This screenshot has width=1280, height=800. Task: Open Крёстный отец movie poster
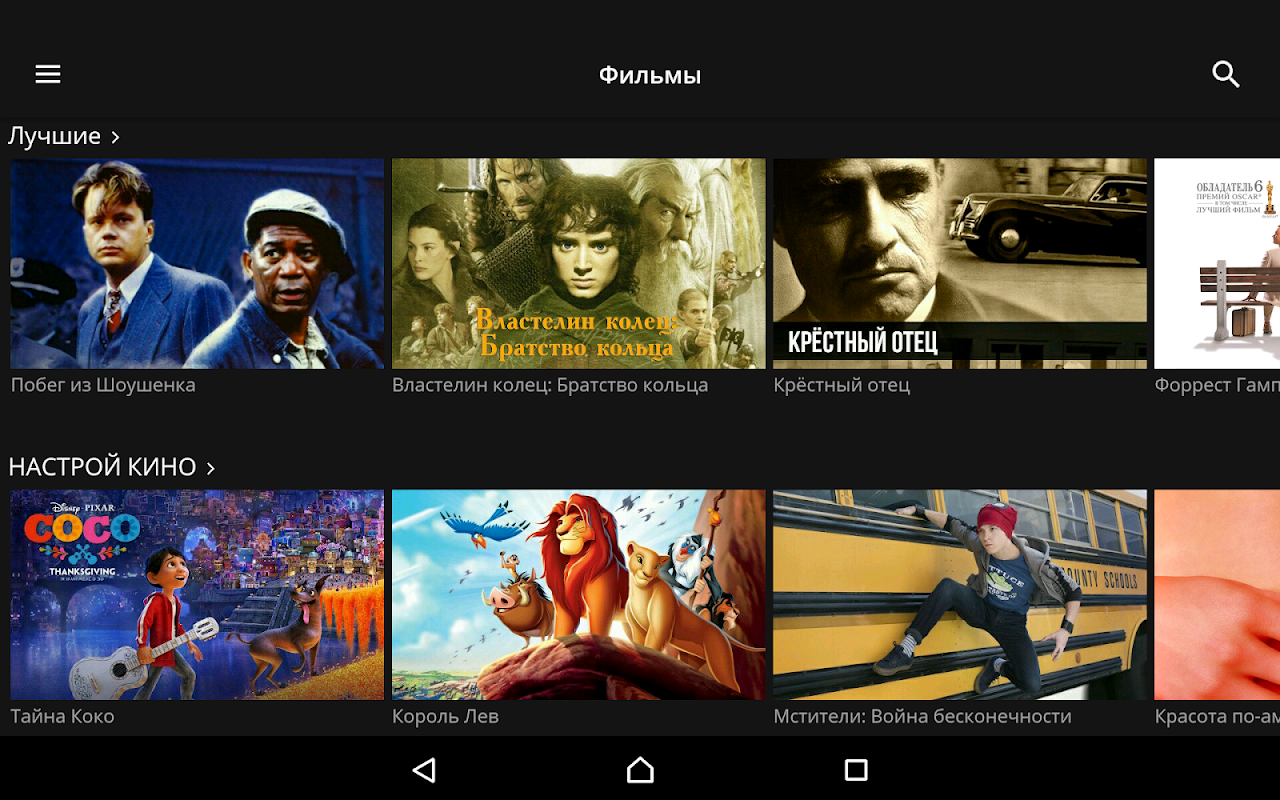pyautogui.click(x=960, y=264)
